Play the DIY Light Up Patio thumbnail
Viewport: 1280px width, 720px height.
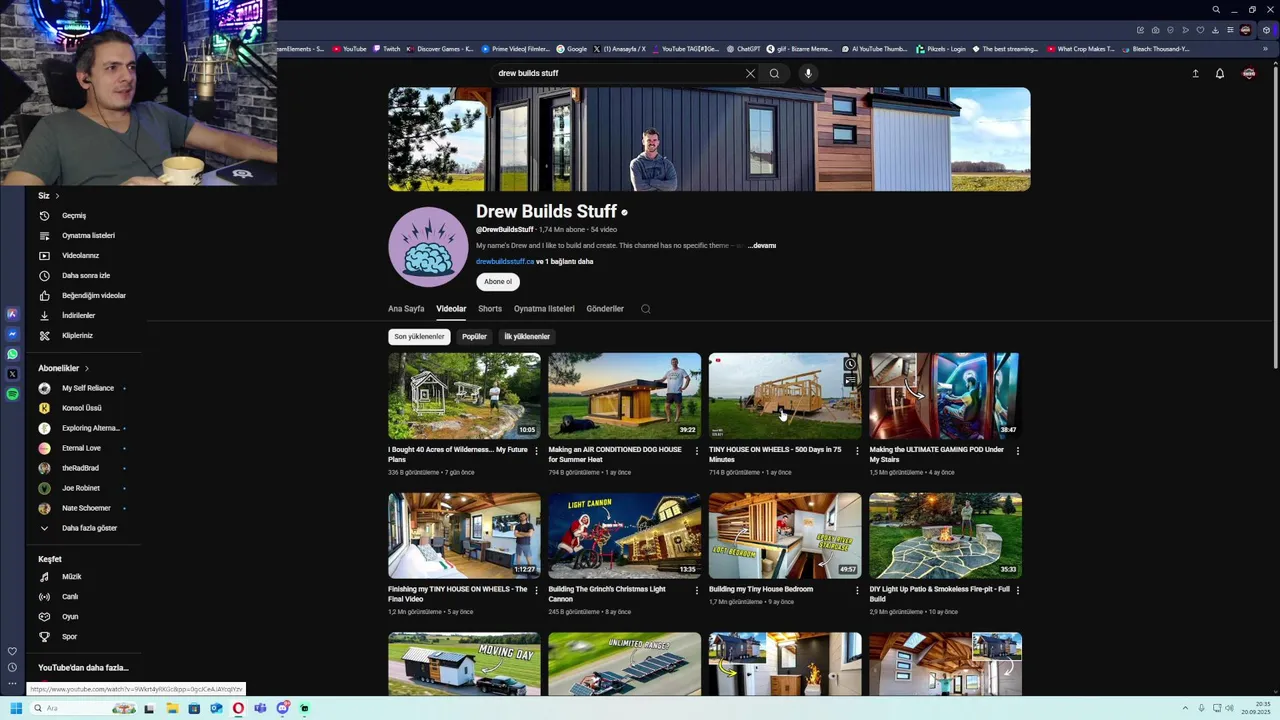click(x=945, y=535)
